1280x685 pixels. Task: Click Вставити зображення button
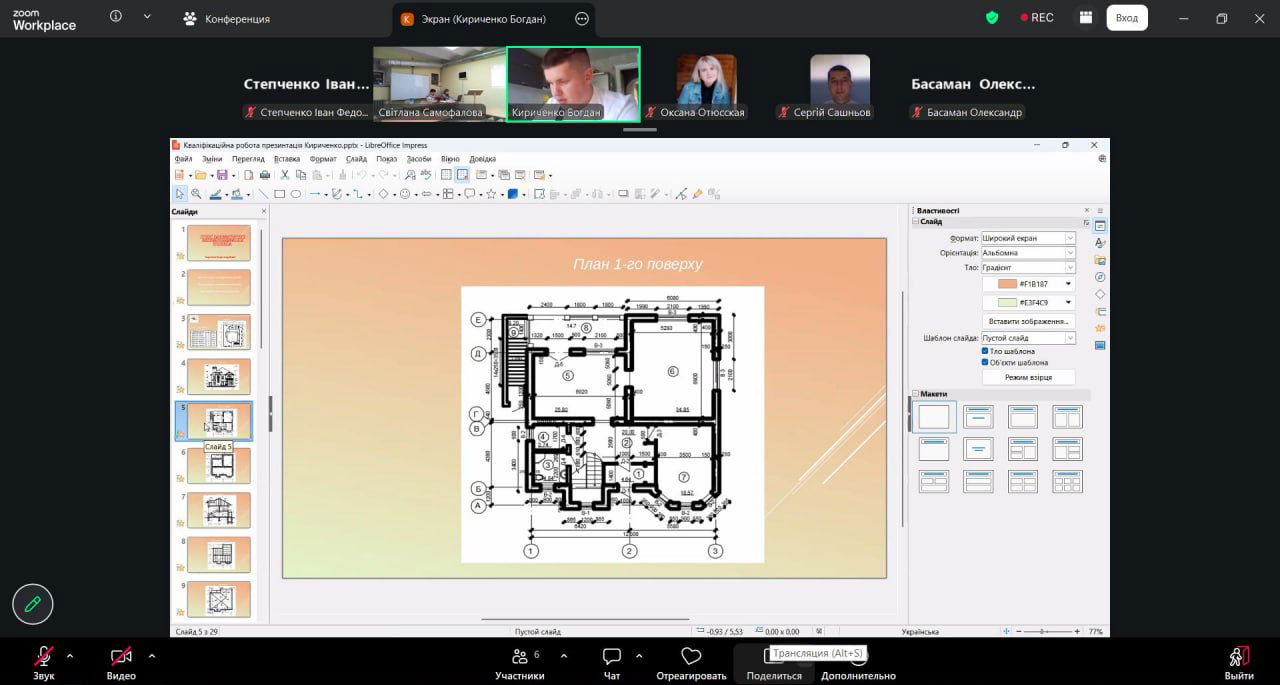[x=1028, y=321]
